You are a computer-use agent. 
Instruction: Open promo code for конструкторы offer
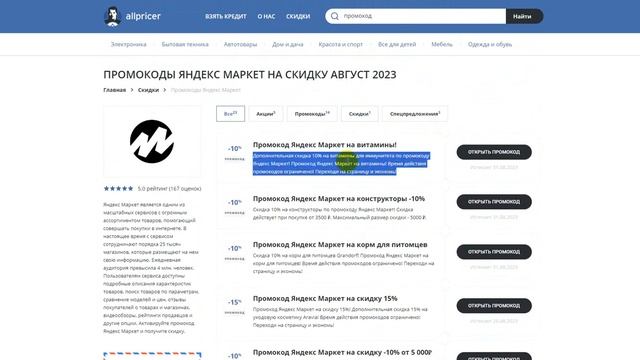pos(494,202)
